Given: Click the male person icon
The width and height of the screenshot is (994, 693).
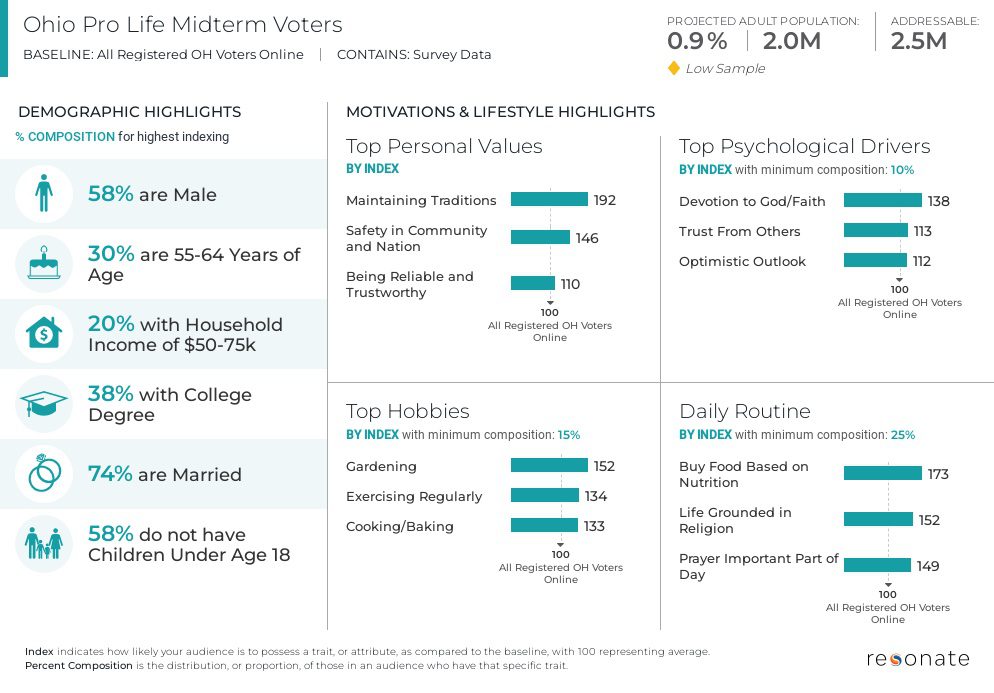Looking at the screenshot, I should tap(44, 194).
